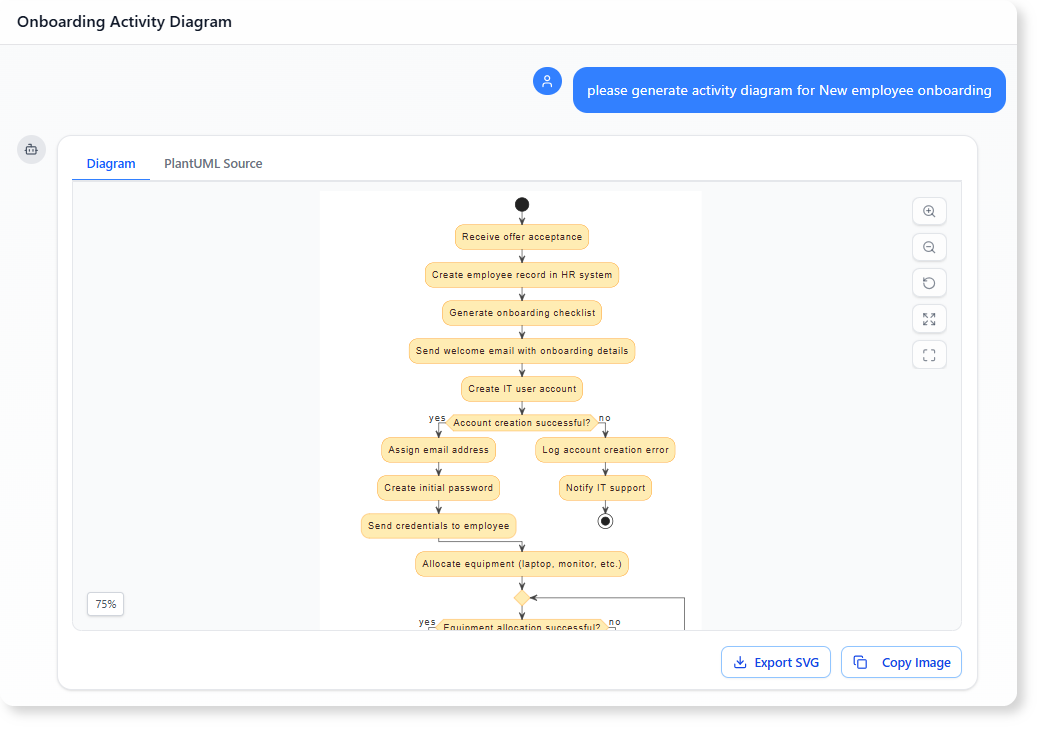This screenshot has height=751, width=1040.
Task: Open fullscreen mode with the expand arrows icon
Action: (x=929, y=319)
